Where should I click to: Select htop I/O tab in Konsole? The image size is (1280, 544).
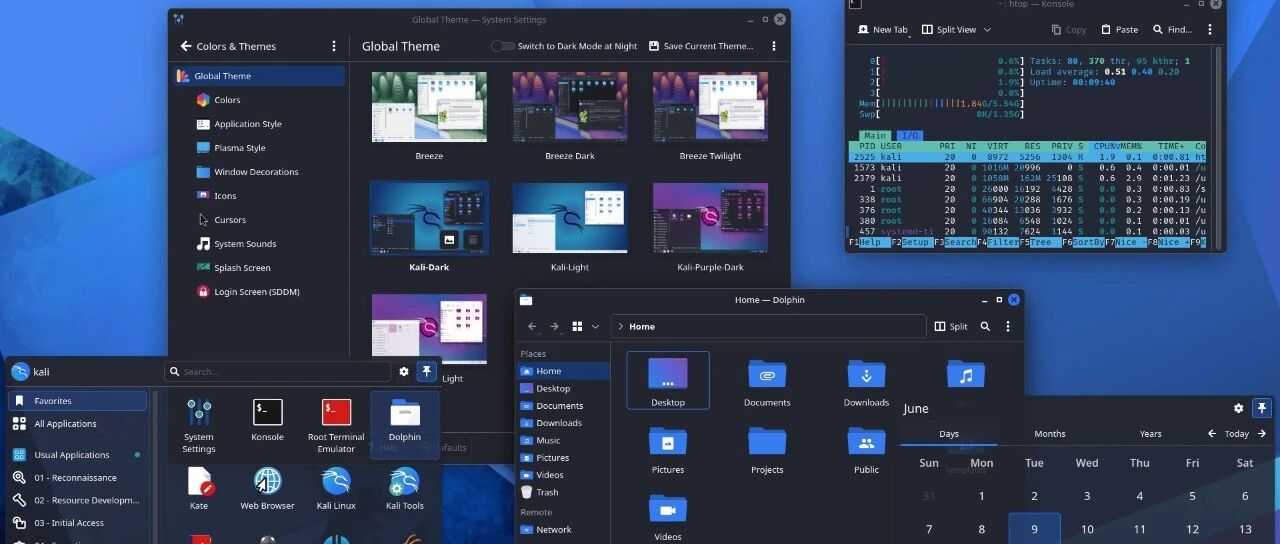click(x=910, y=135)
